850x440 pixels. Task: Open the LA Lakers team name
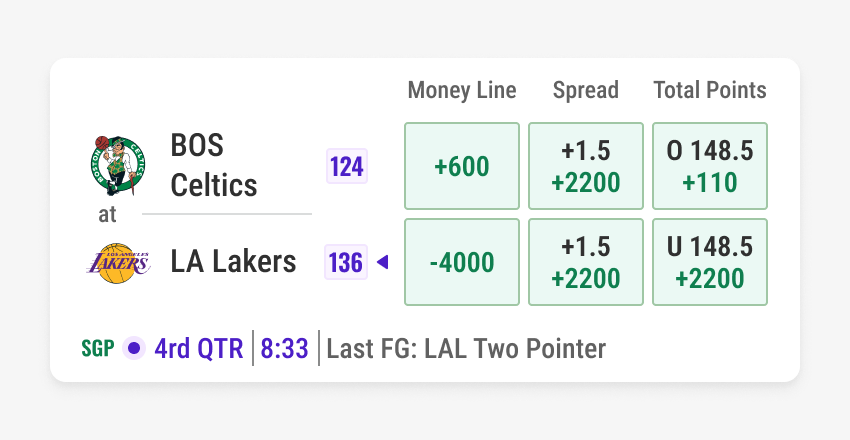pos(233,262)
